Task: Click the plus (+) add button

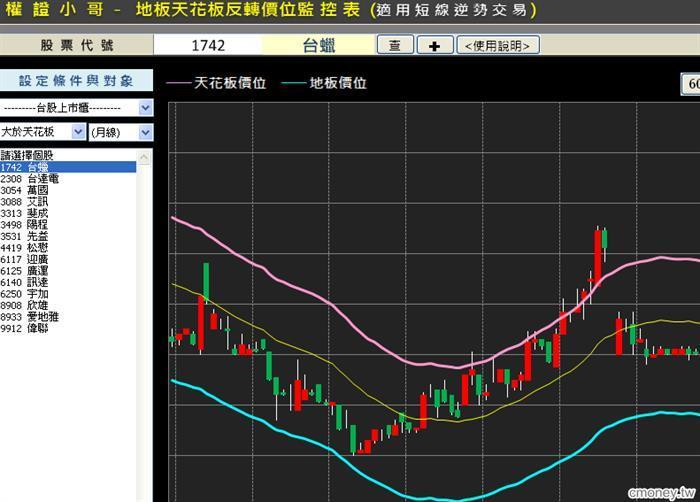Action: [434, 45]
